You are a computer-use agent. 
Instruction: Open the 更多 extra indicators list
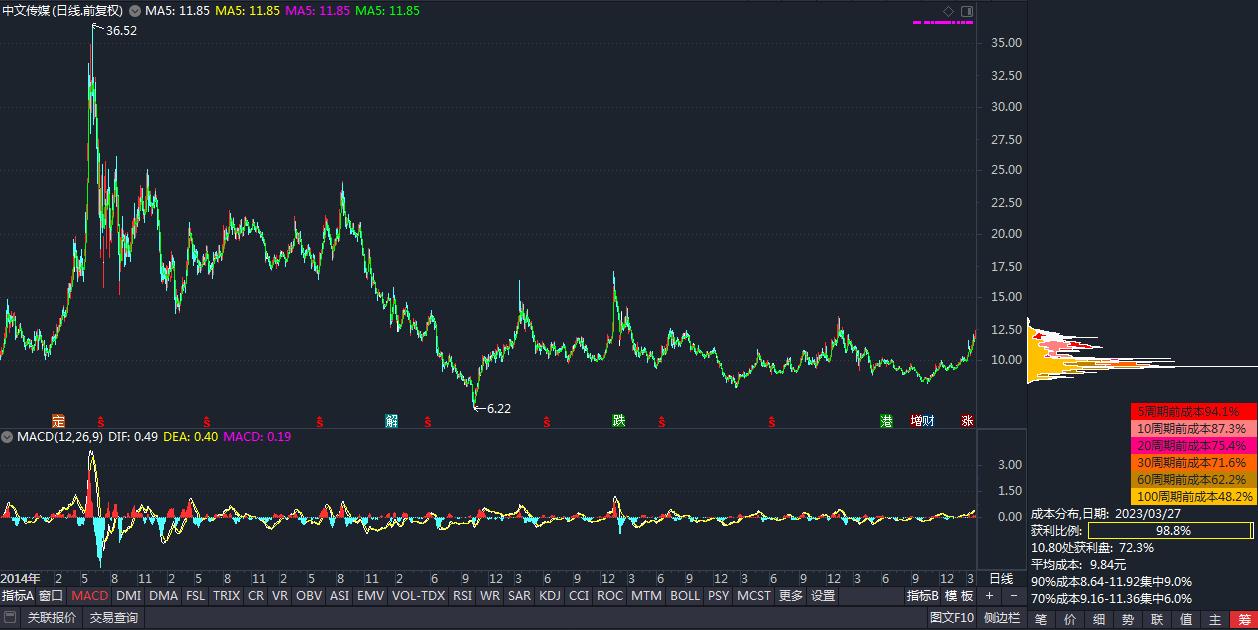pyautogui.click(x=789, y=595)
